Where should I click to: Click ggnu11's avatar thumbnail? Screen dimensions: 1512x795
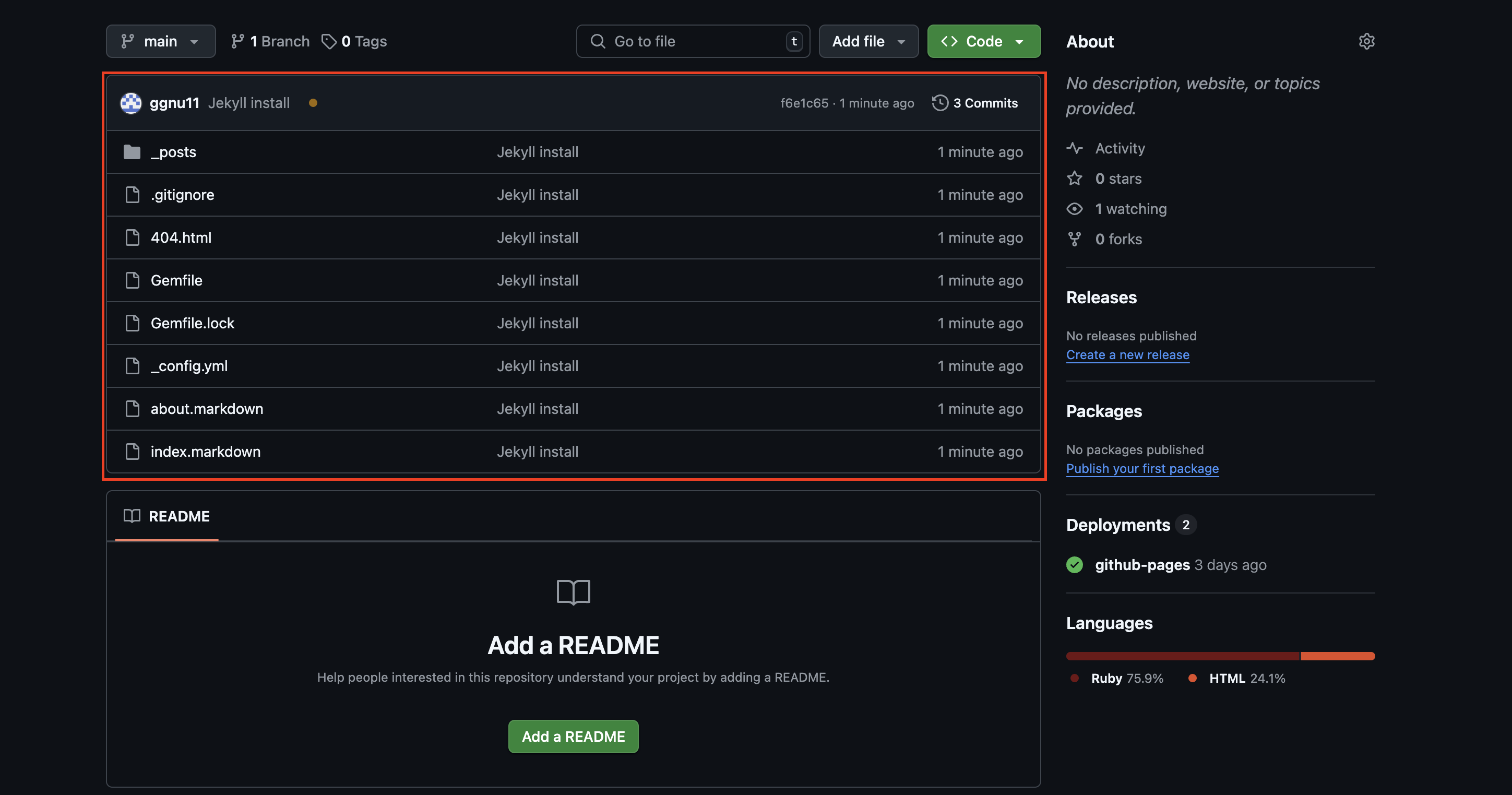[131, 103]
